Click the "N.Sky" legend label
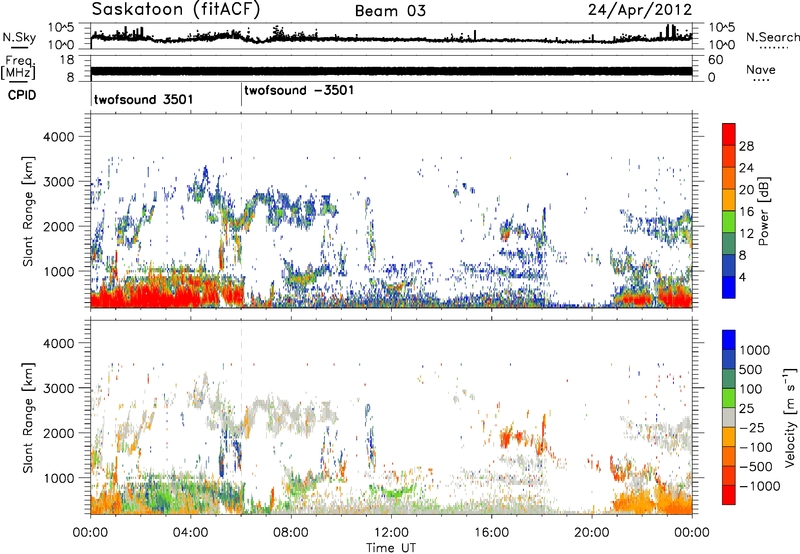800x554 pixels. coord(19,37)
